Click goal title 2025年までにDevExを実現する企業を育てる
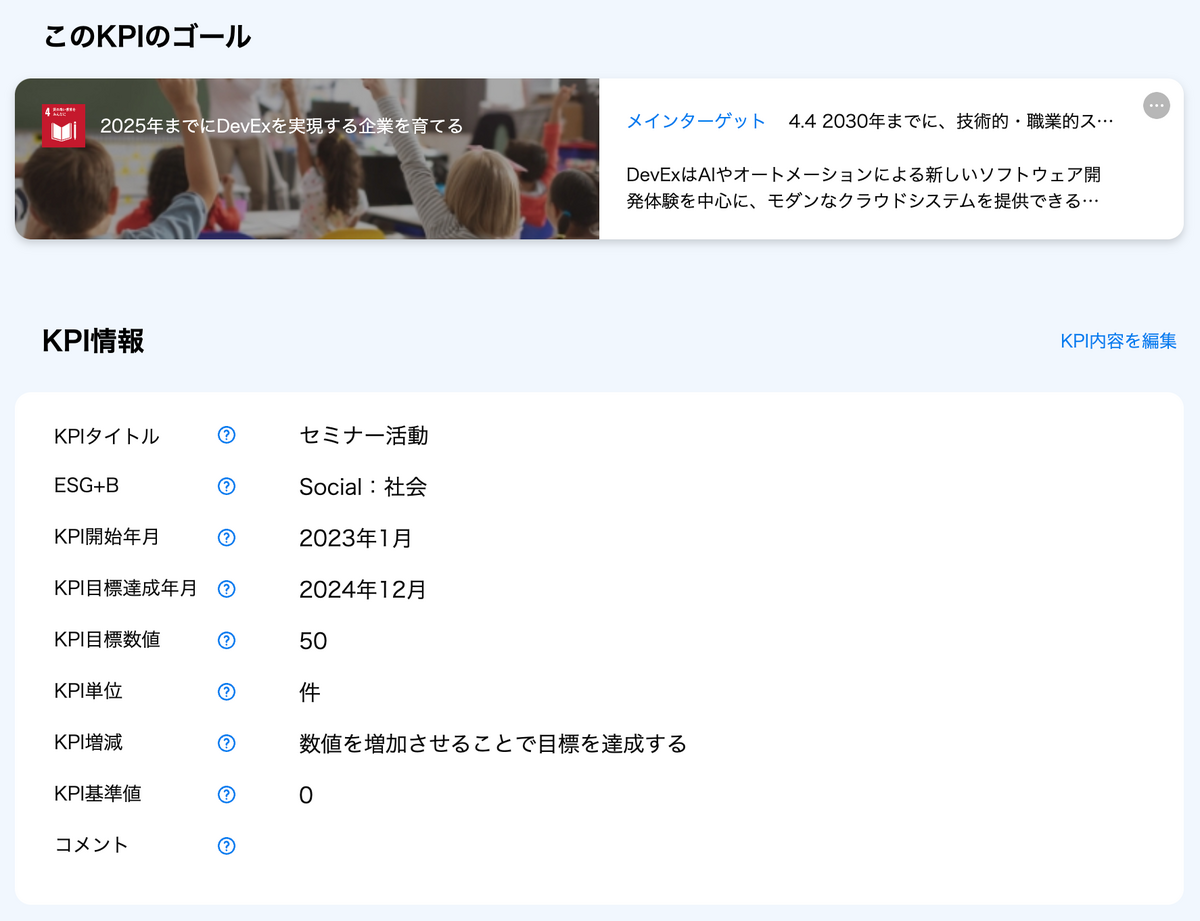Screen dimensions: 1200x921 point(282,126)
